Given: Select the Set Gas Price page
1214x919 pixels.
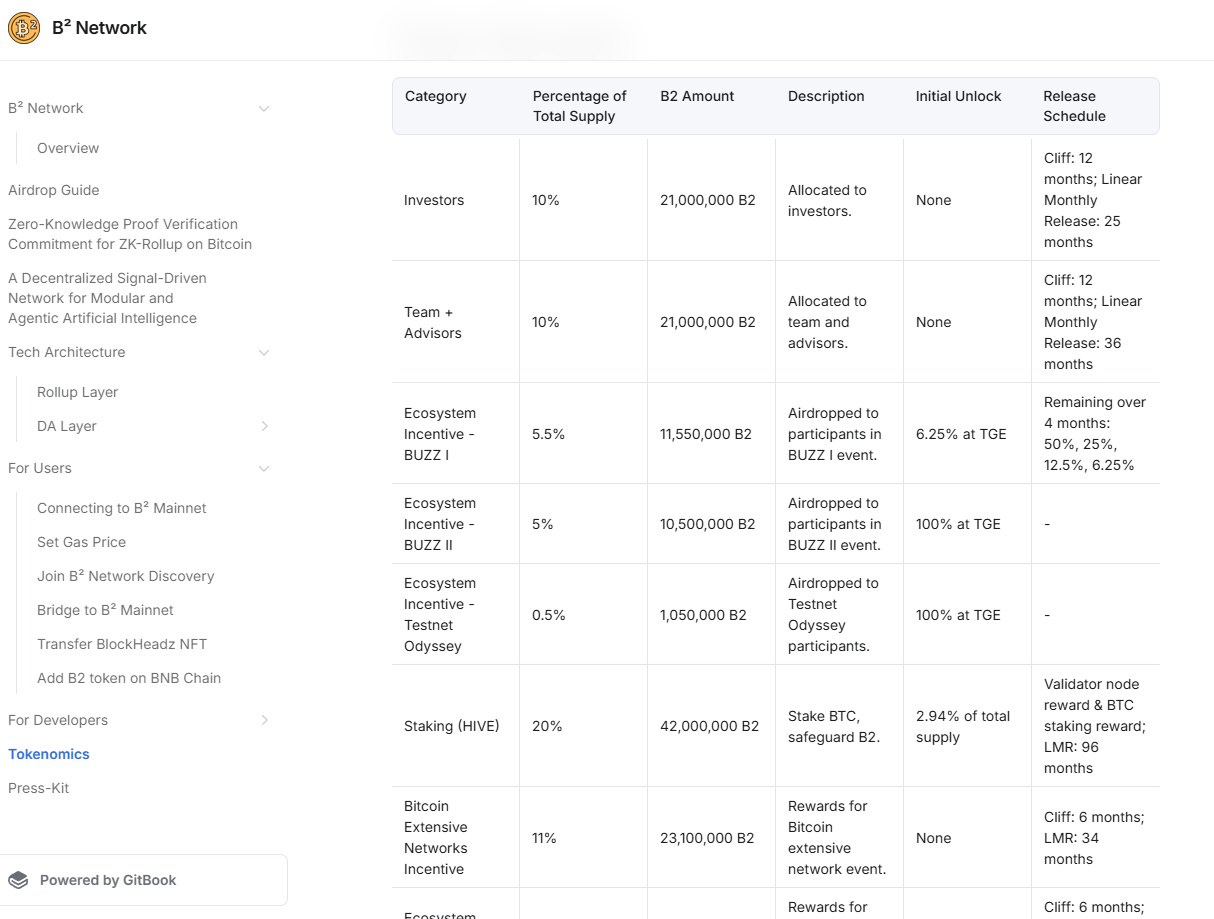Looking at the screenshot, I should [81, 542].
